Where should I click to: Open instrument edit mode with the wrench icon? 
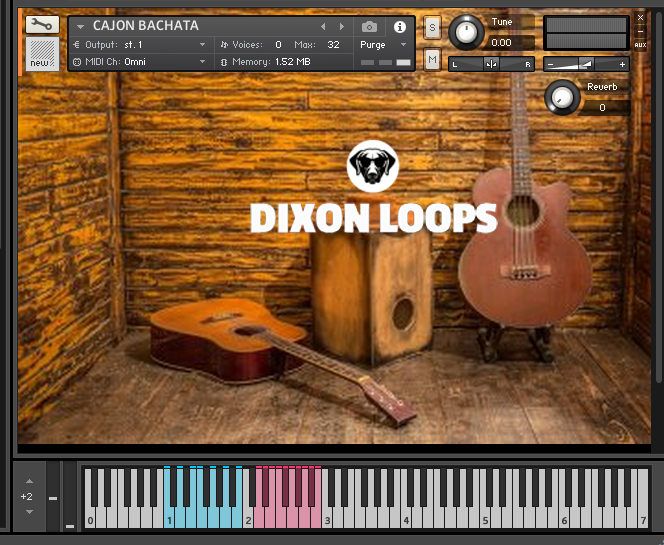pyautogui.click(x=41, y=24)
